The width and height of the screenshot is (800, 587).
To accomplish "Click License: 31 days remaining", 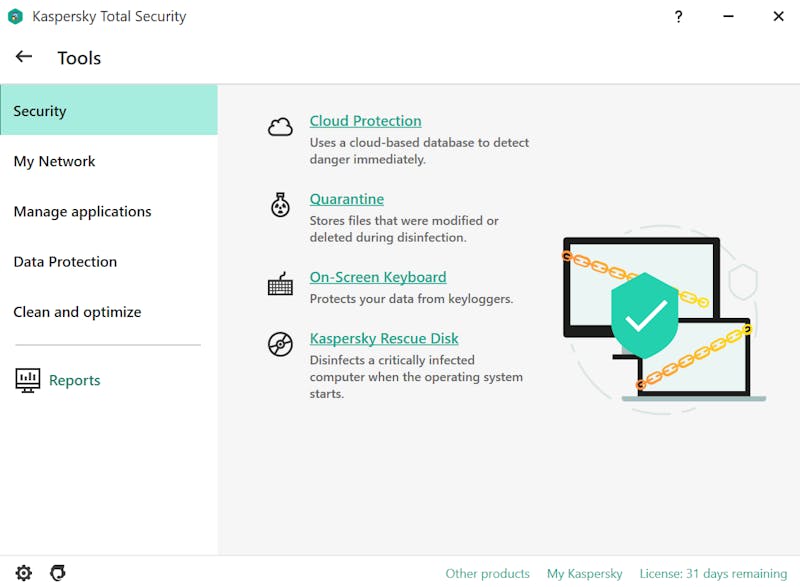I will pos(713,574).
